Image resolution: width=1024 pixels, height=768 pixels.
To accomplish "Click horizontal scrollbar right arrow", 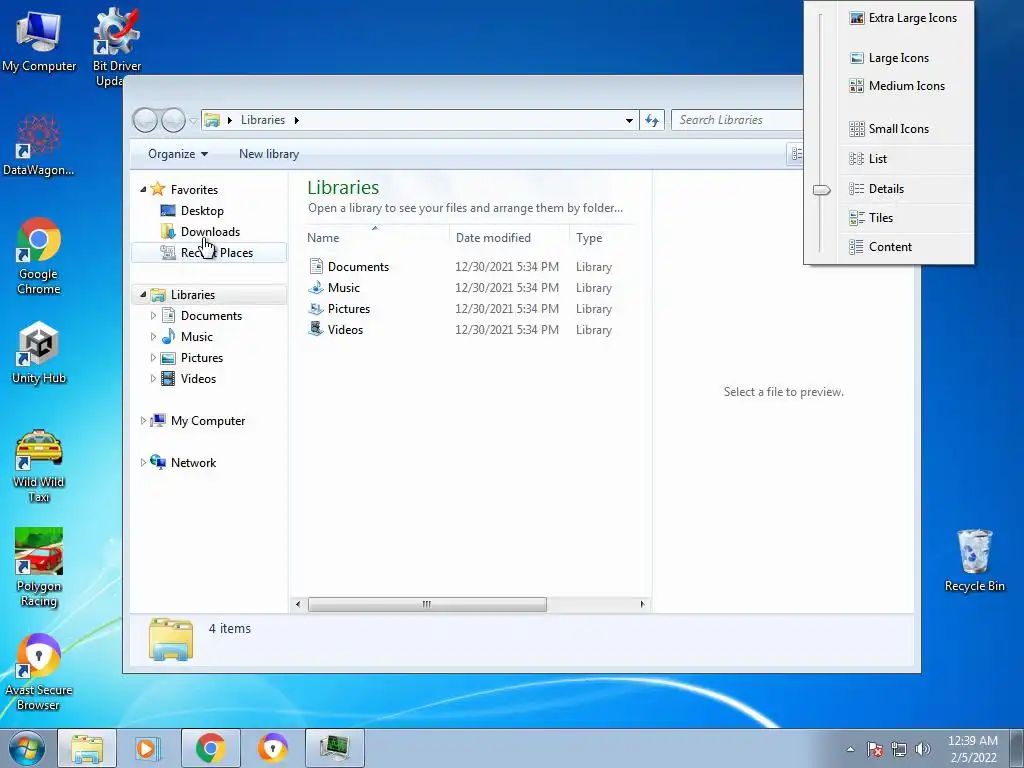I will (642, 604).
